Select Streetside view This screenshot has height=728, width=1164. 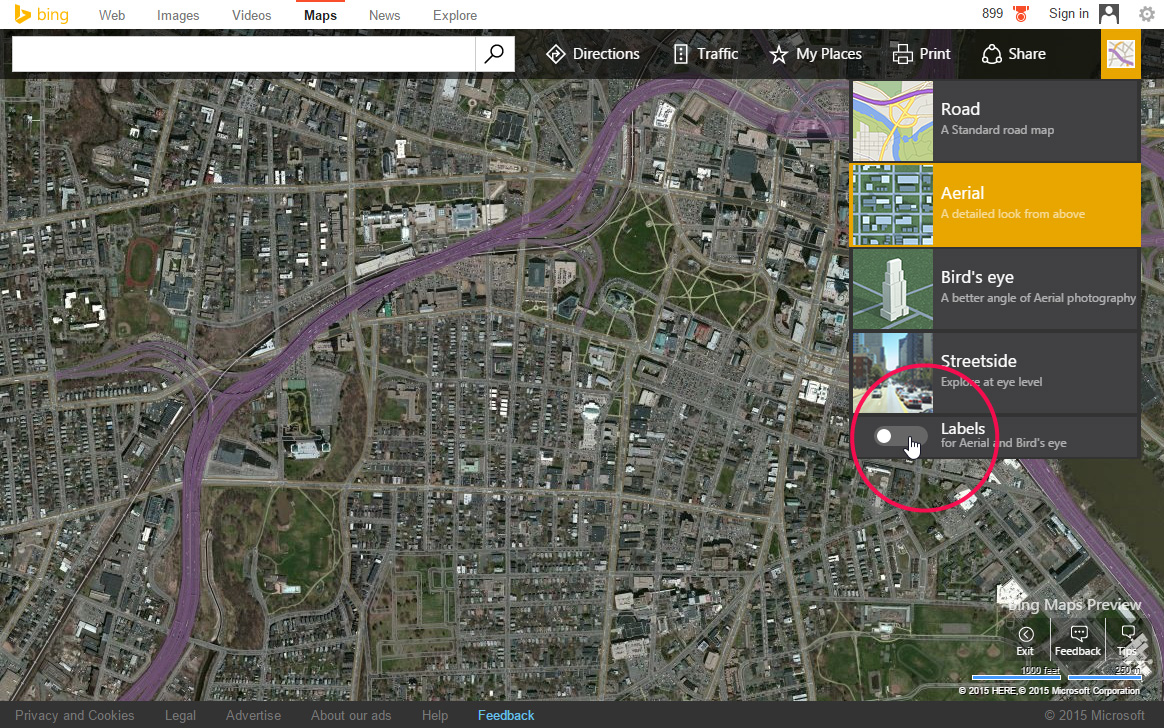[x=995, y=373]
